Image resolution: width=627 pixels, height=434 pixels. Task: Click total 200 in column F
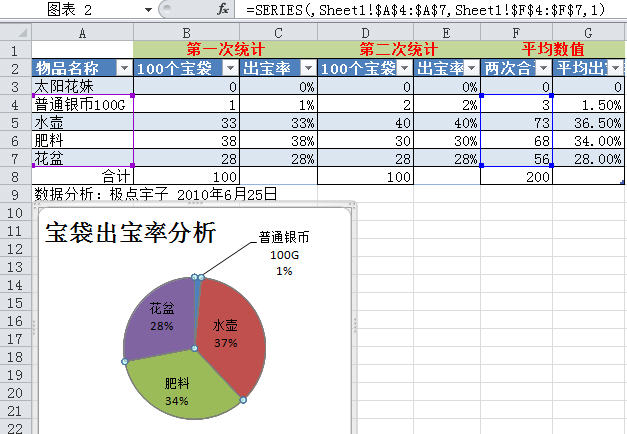(516, 176)
